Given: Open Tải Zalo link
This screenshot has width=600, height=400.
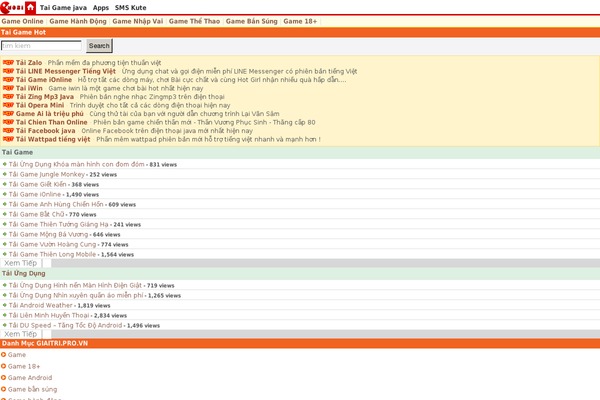Looking at the screenshot, I should [29, 63].
